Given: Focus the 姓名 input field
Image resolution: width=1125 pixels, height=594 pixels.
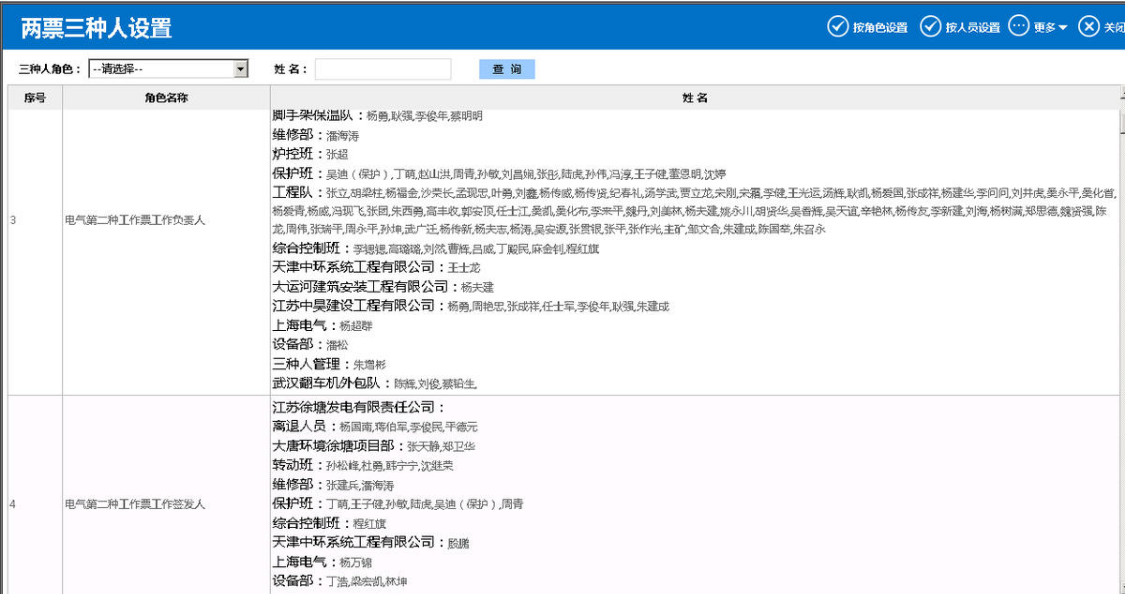Looking at the screenshot, I should (382, 69).
